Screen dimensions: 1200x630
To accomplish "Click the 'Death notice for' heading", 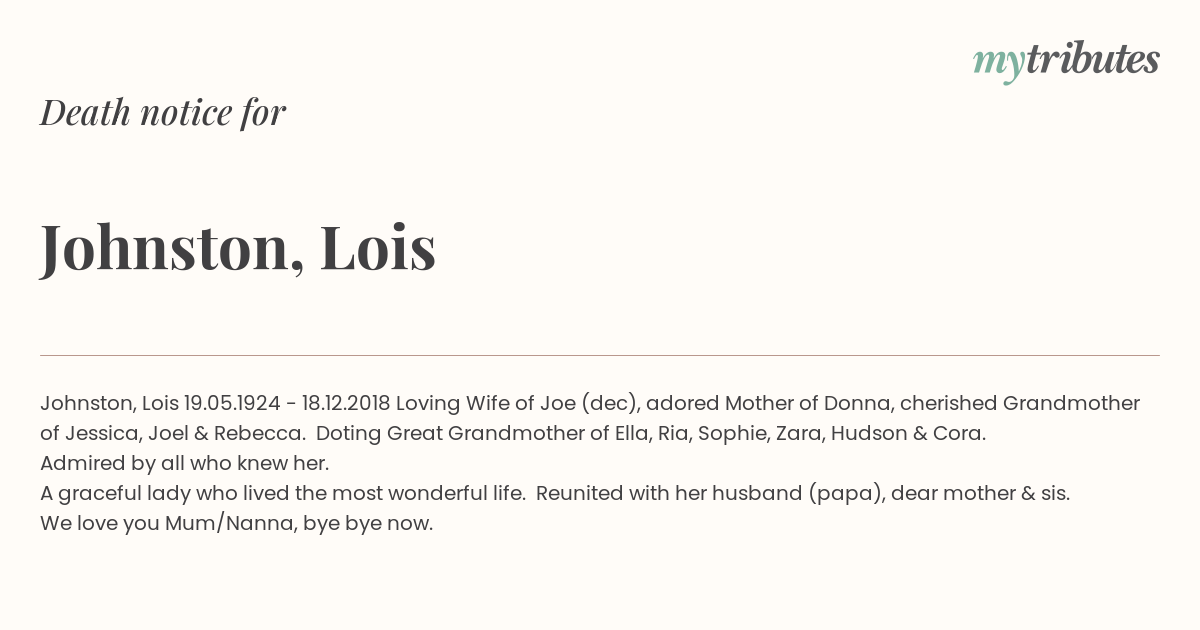I will 163,113.
